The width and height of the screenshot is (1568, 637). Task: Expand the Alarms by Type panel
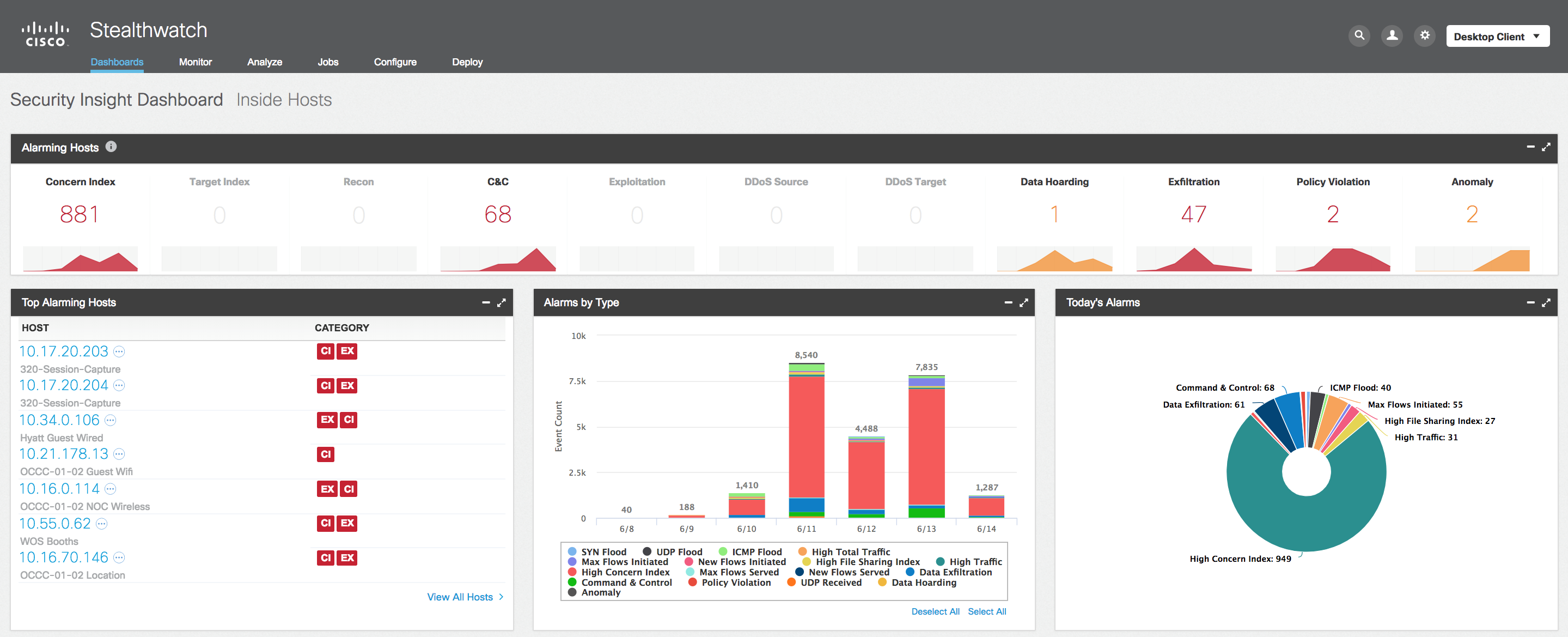click(1024, 302)
